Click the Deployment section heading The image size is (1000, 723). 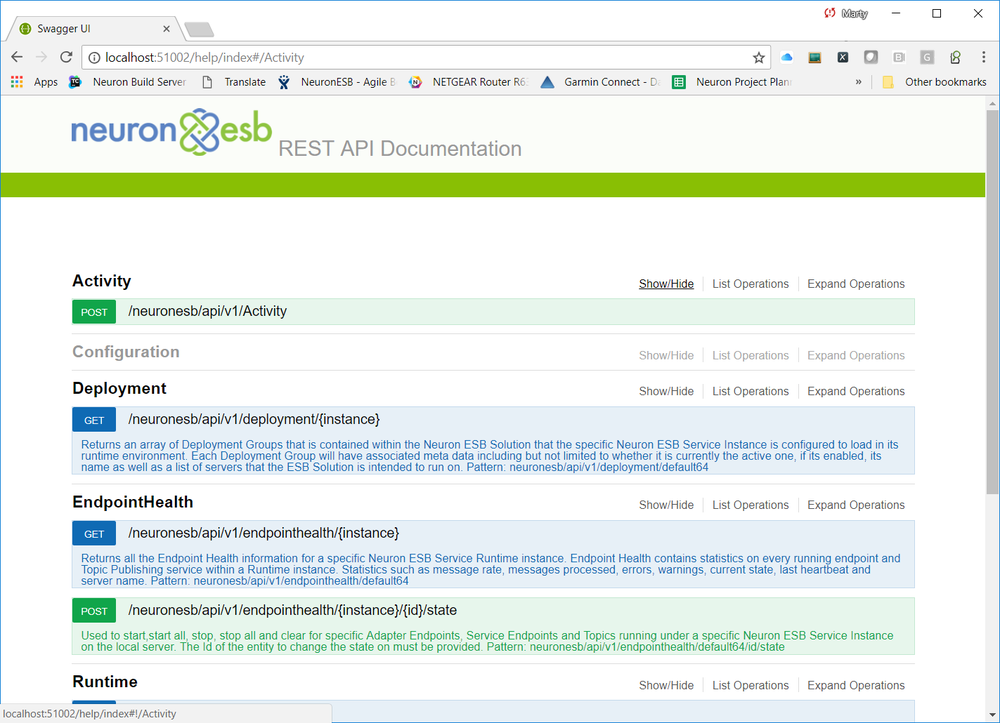(x=119, y=389)
